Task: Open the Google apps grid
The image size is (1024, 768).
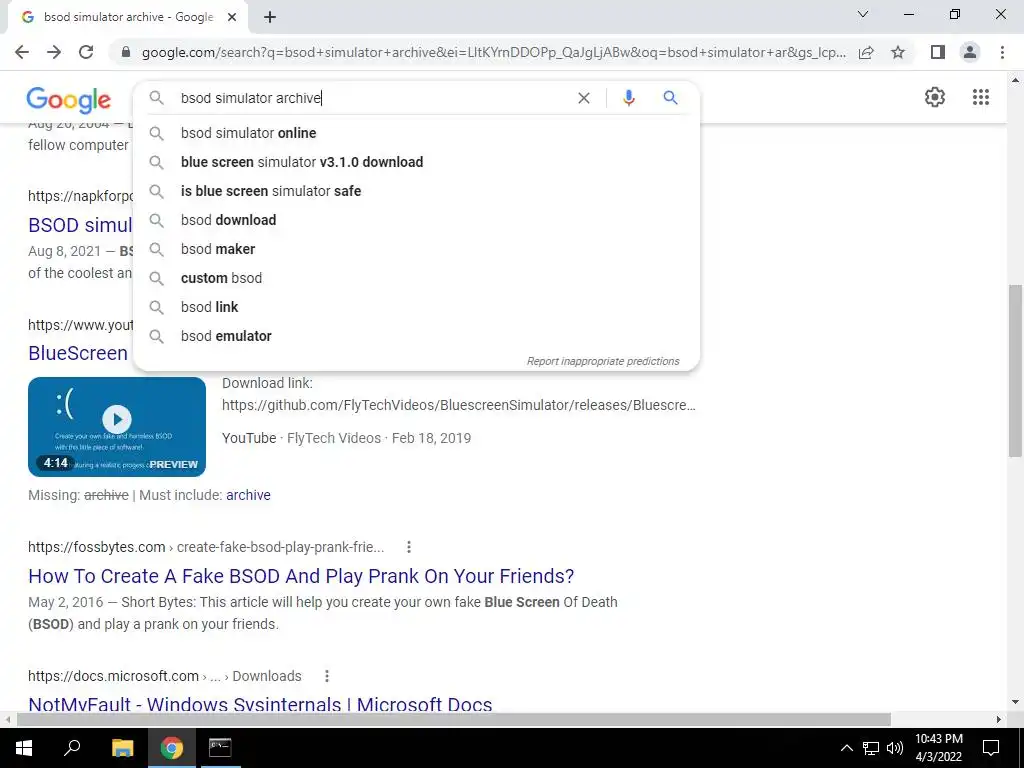Action: pyautogui.click(x=980, y=97)
